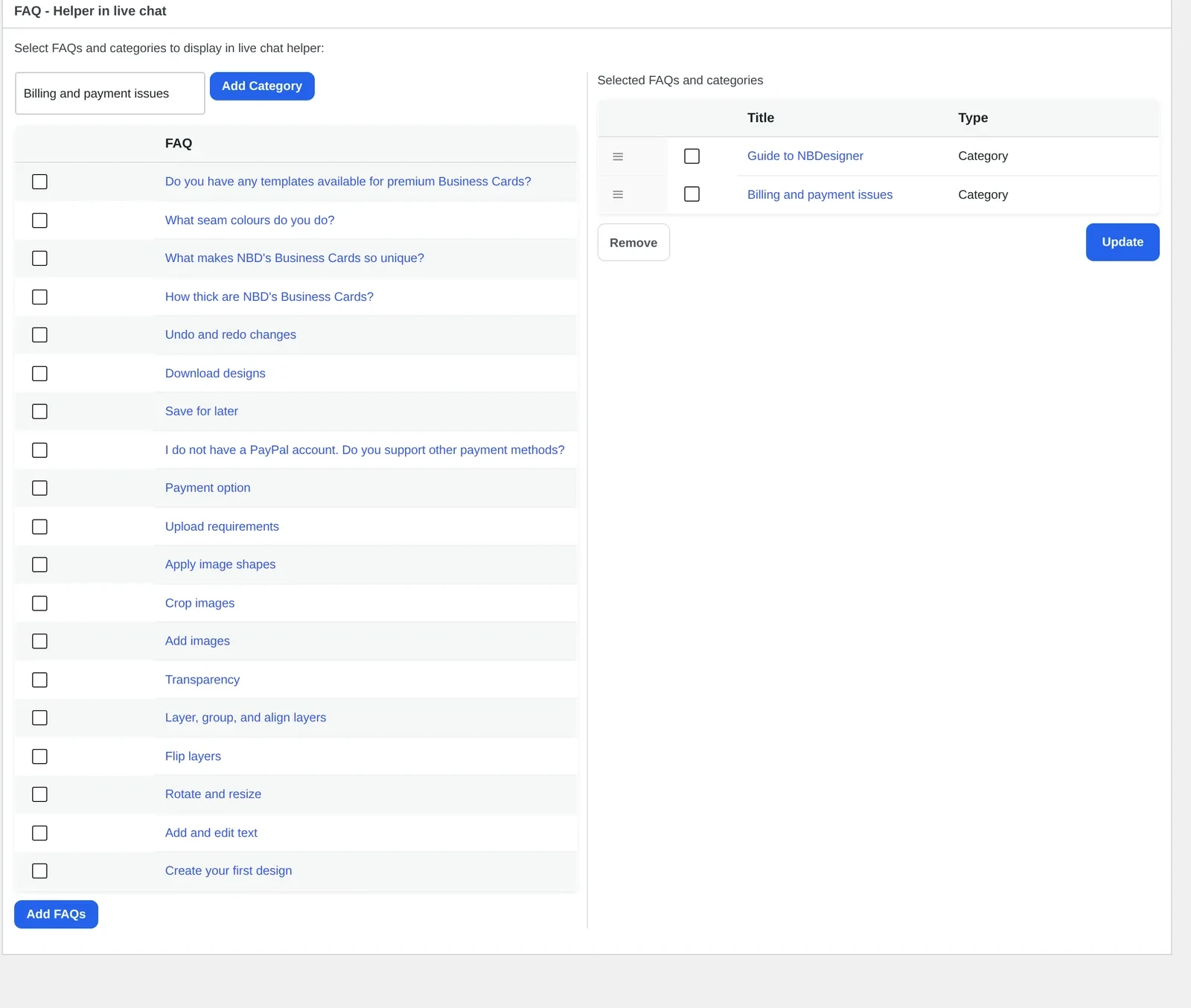The width and height of the screenshot is (1191, 1008).
Task: Tick the checkbox for Guide to NBDesigner
Action: (x=692, y=156)
